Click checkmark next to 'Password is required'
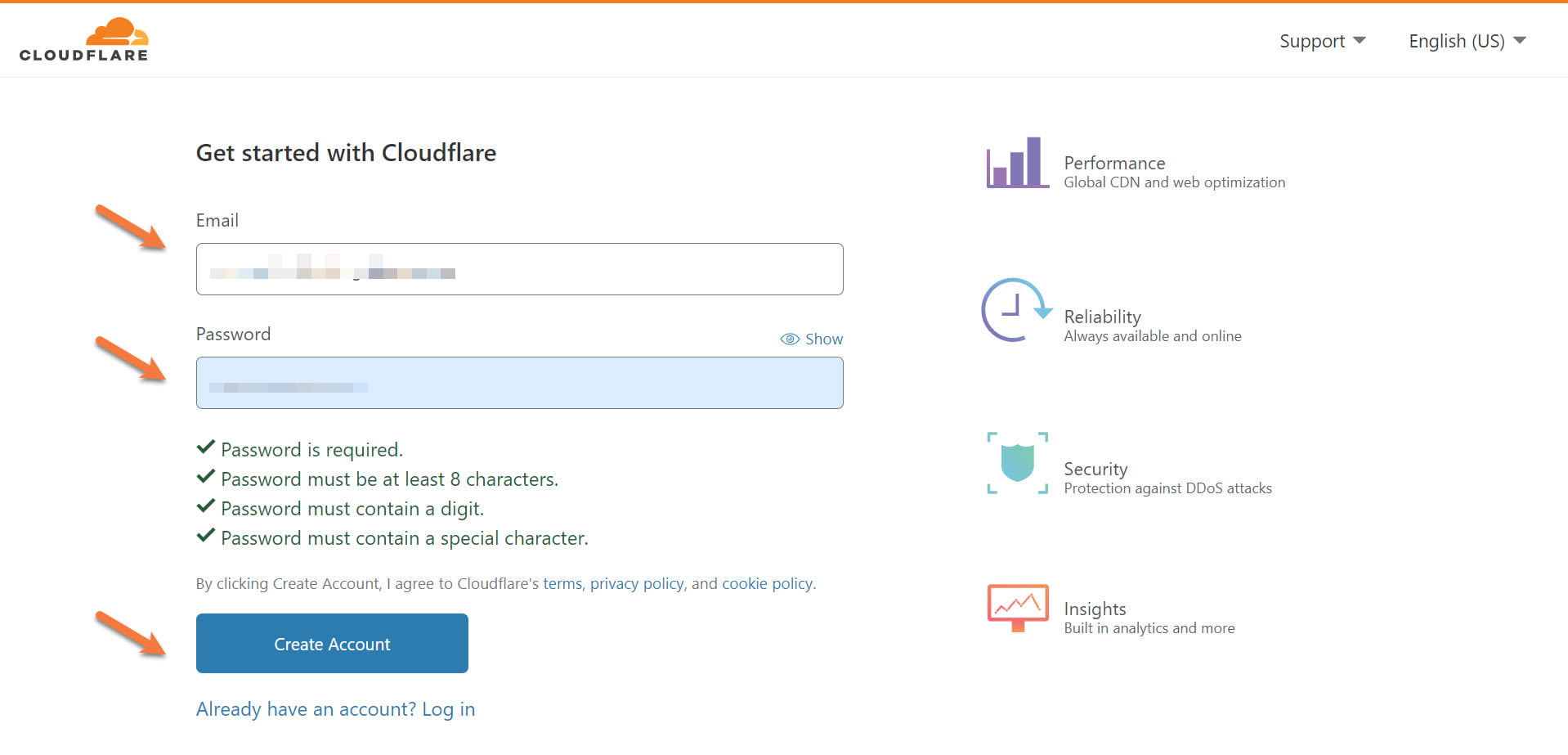Image resolution: width=1568 pixels, height=755 pixels. (206, 447)
